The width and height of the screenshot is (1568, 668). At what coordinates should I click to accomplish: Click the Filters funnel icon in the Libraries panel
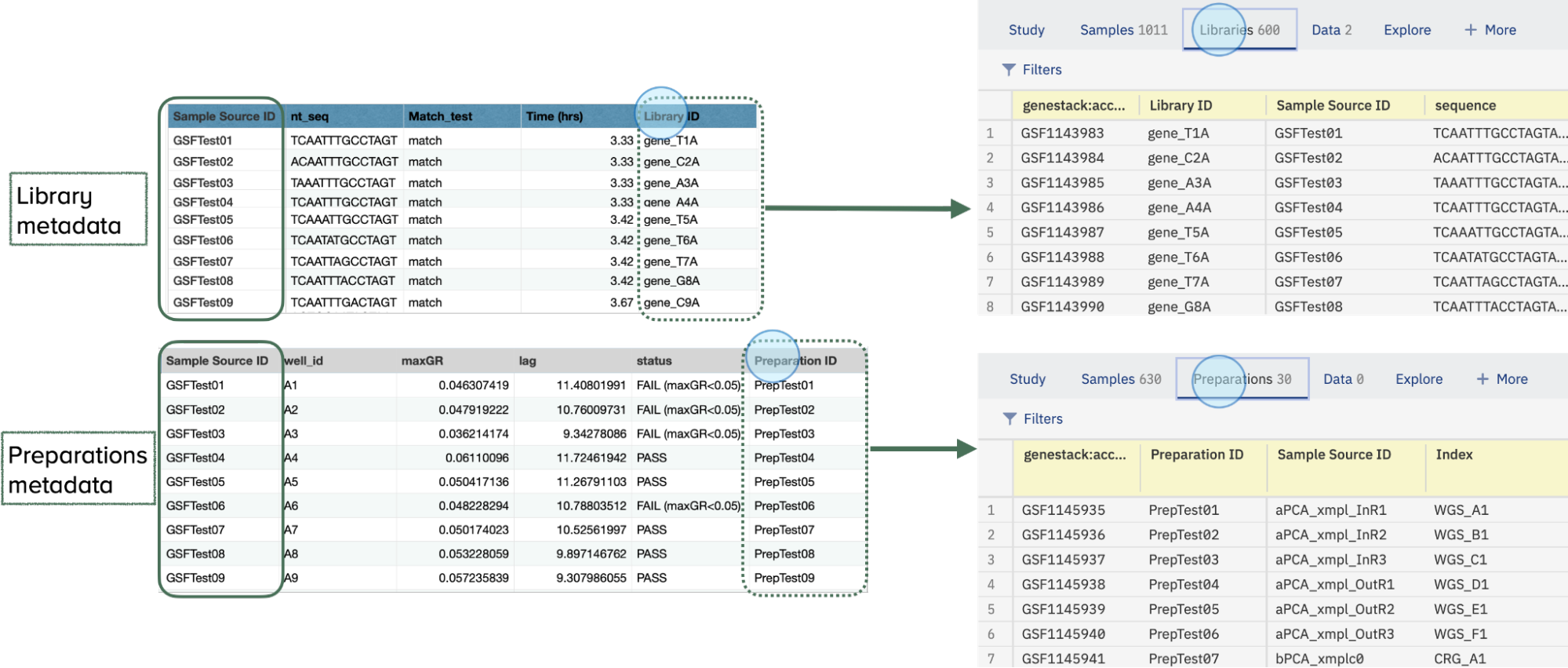[1009, 70]
